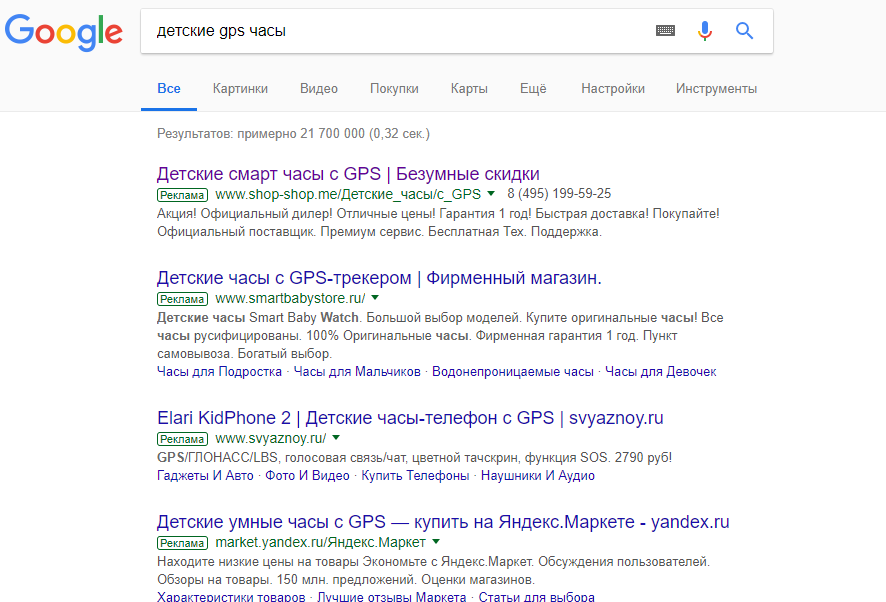Open the 'Детские смарт часы с GPS' result
This screenshot has height=602, width=886.
[348, 173]
